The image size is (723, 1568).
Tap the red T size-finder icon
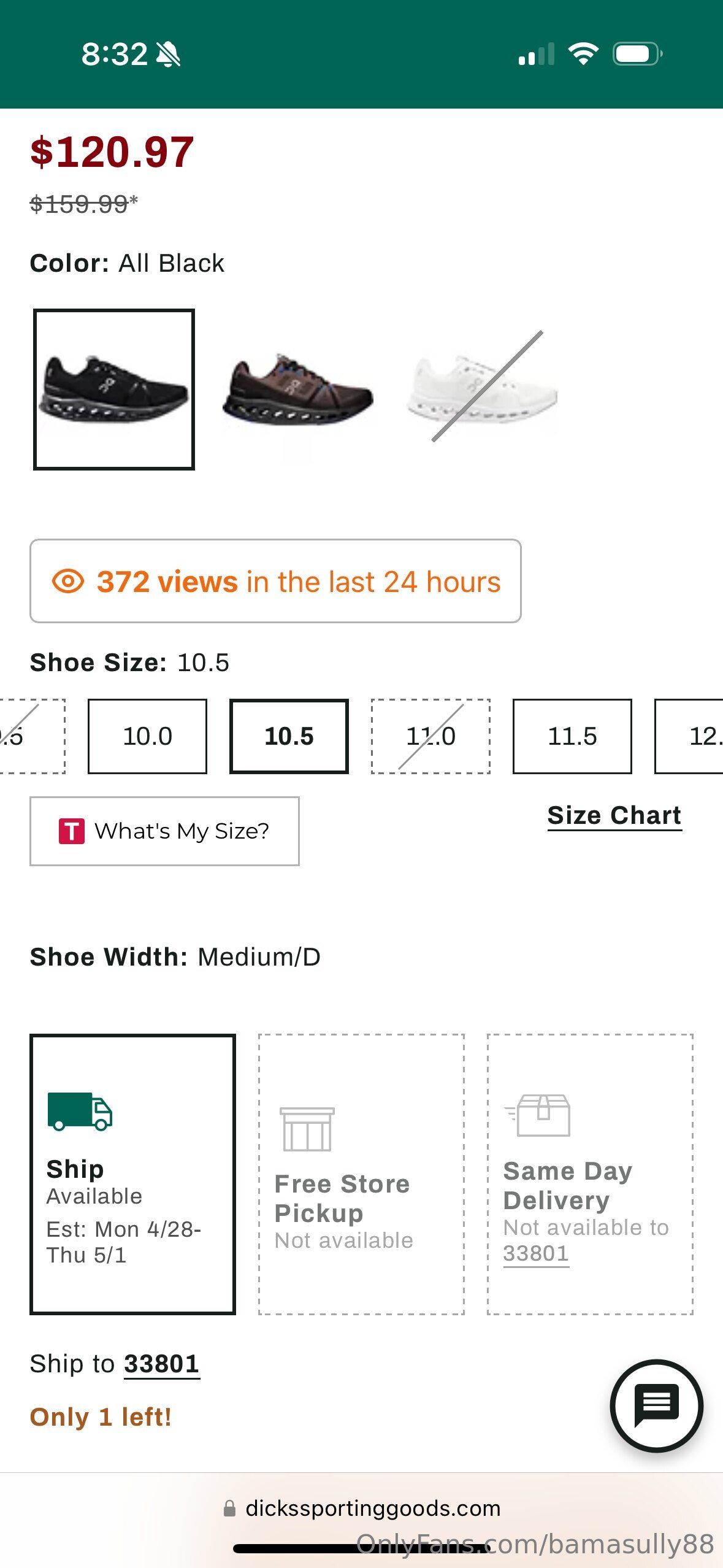[x=72, y=831]
